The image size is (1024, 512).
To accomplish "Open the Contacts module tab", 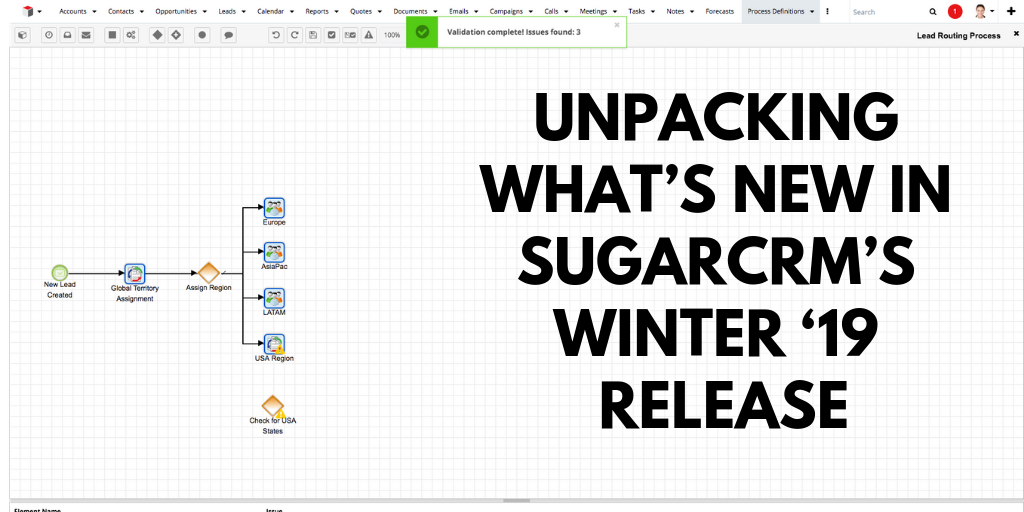I will point(121,11).
